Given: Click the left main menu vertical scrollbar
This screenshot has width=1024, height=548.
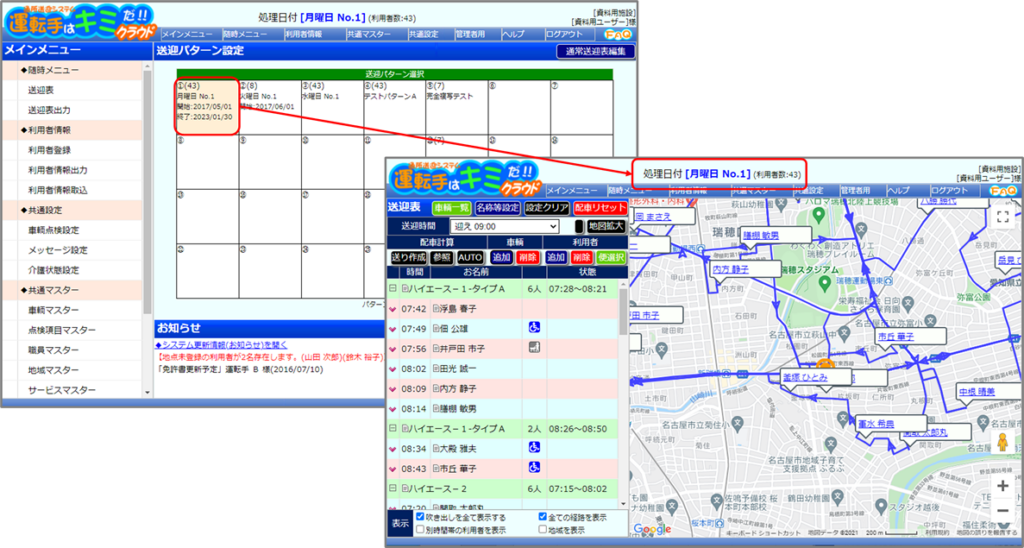Looking at the screenshot, I should (148, 229).
